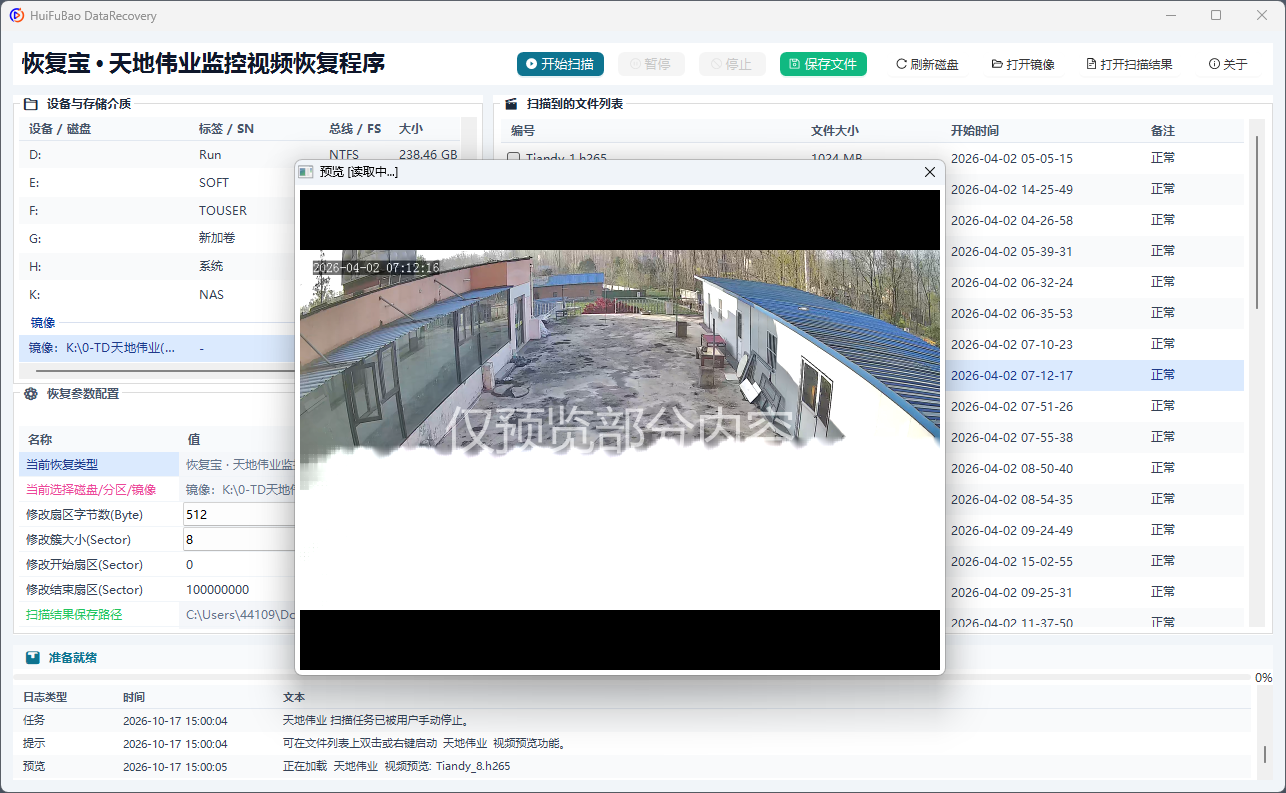Click the preview window title icon
This screenshot has width=1286, height=793.
pyautogui.click(x=306, y=172)
